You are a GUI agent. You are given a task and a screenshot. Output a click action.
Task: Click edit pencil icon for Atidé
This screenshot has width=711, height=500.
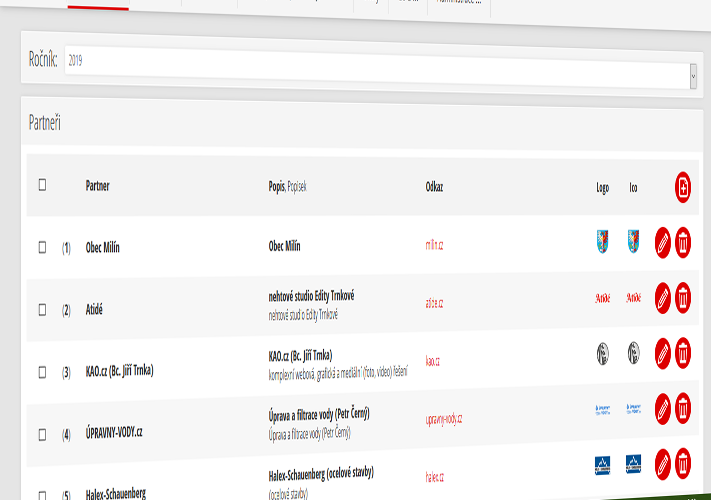[662, 297]
